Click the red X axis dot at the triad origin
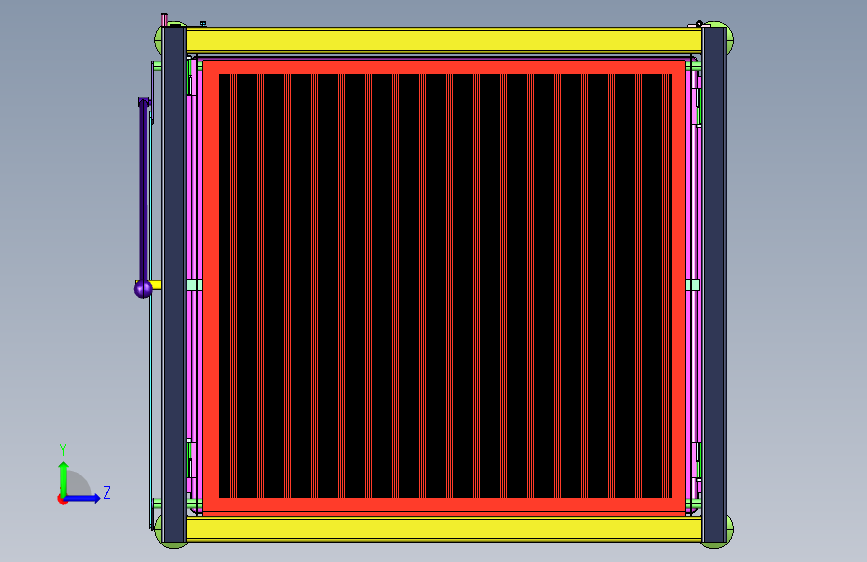 point(61,499)
